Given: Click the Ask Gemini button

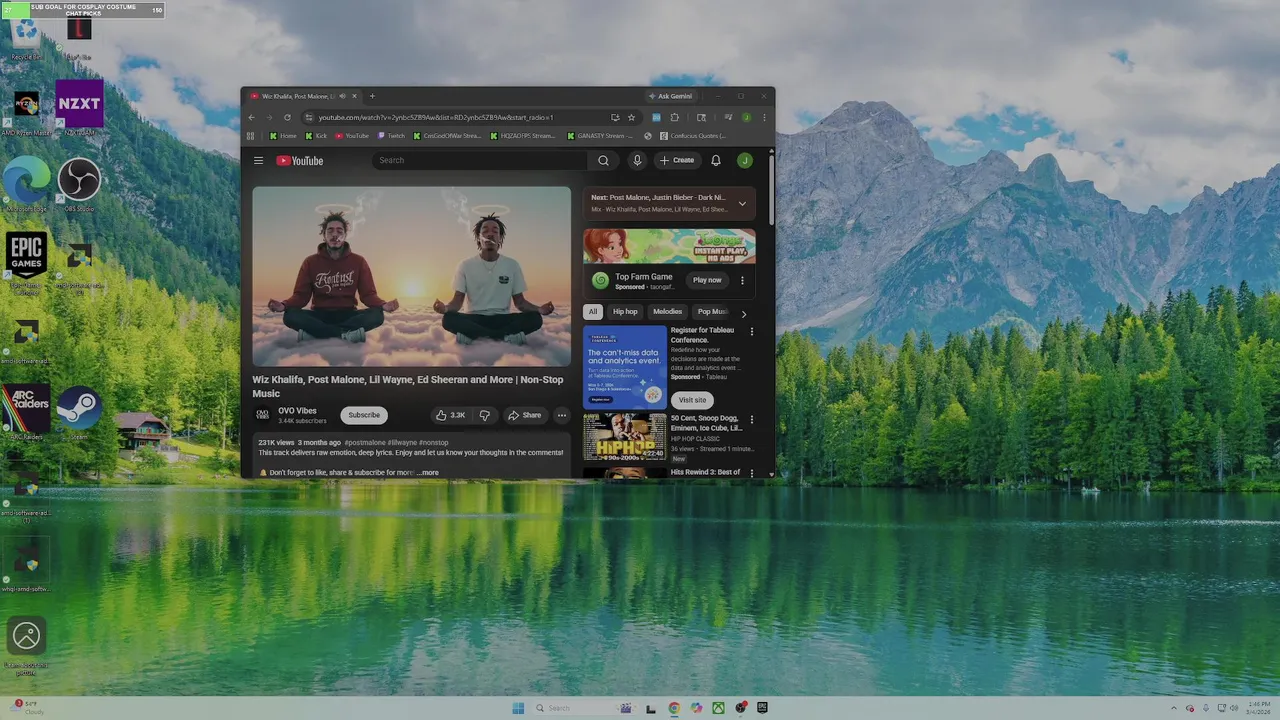Looking at the screenshot, I should point(670,96).
